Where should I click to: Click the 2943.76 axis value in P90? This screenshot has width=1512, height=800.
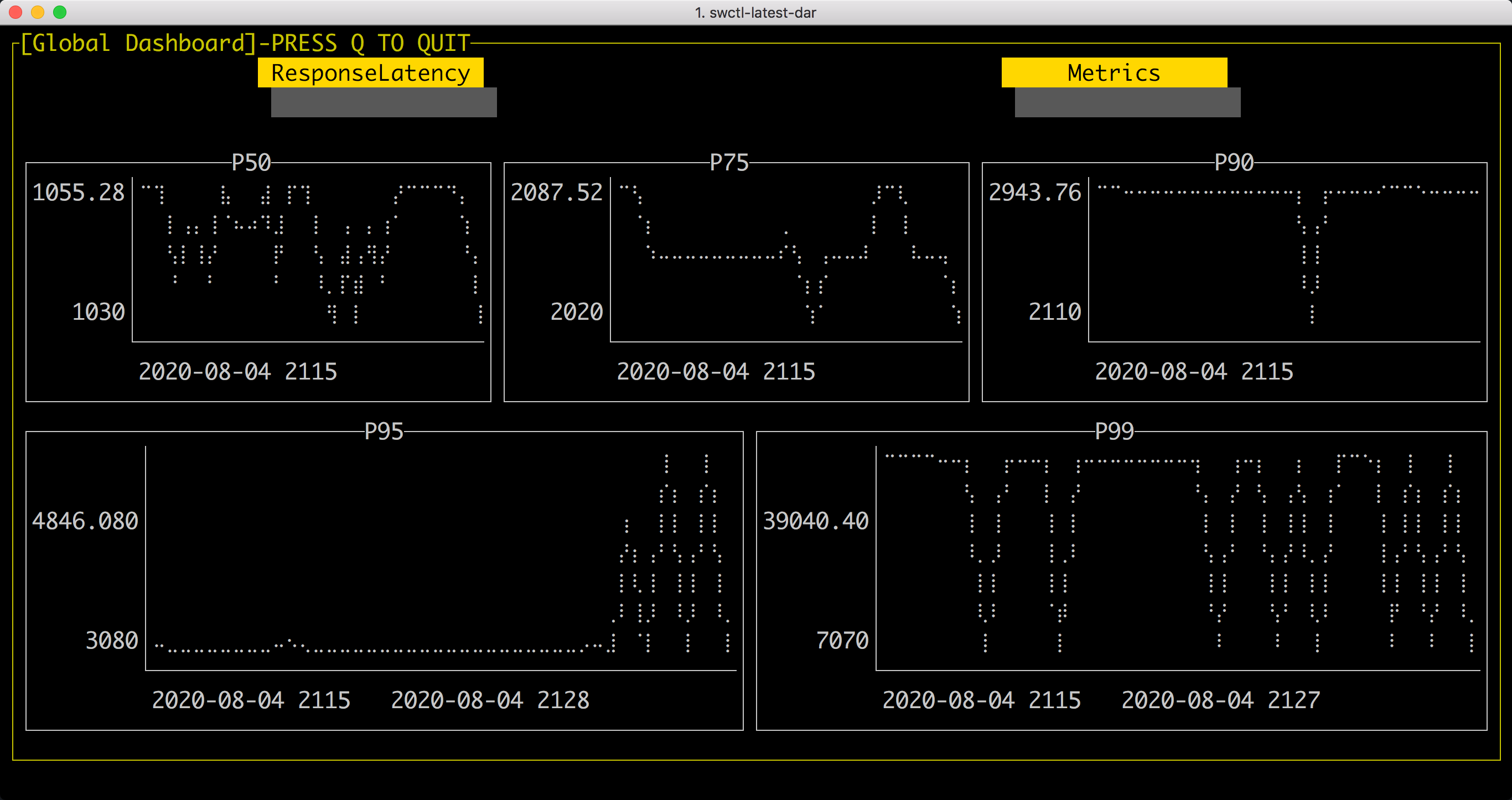(x=1034, y=193)
